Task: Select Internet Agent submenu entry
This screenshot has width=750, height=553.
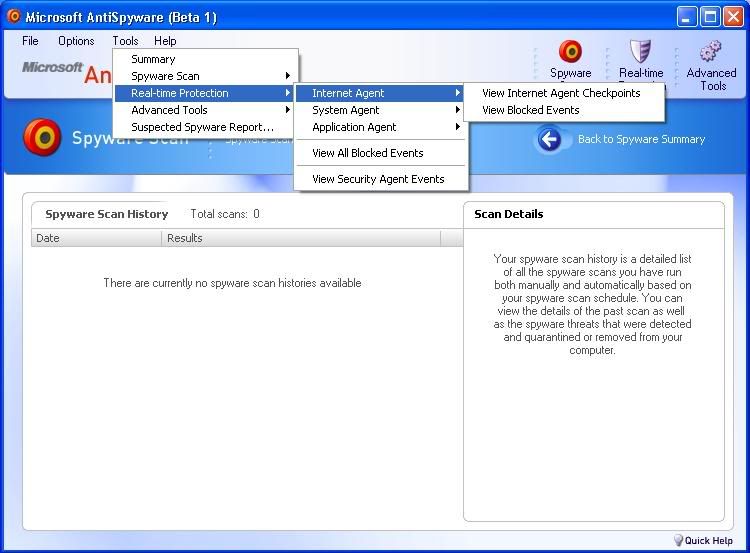Action: [x=380, y=93]
